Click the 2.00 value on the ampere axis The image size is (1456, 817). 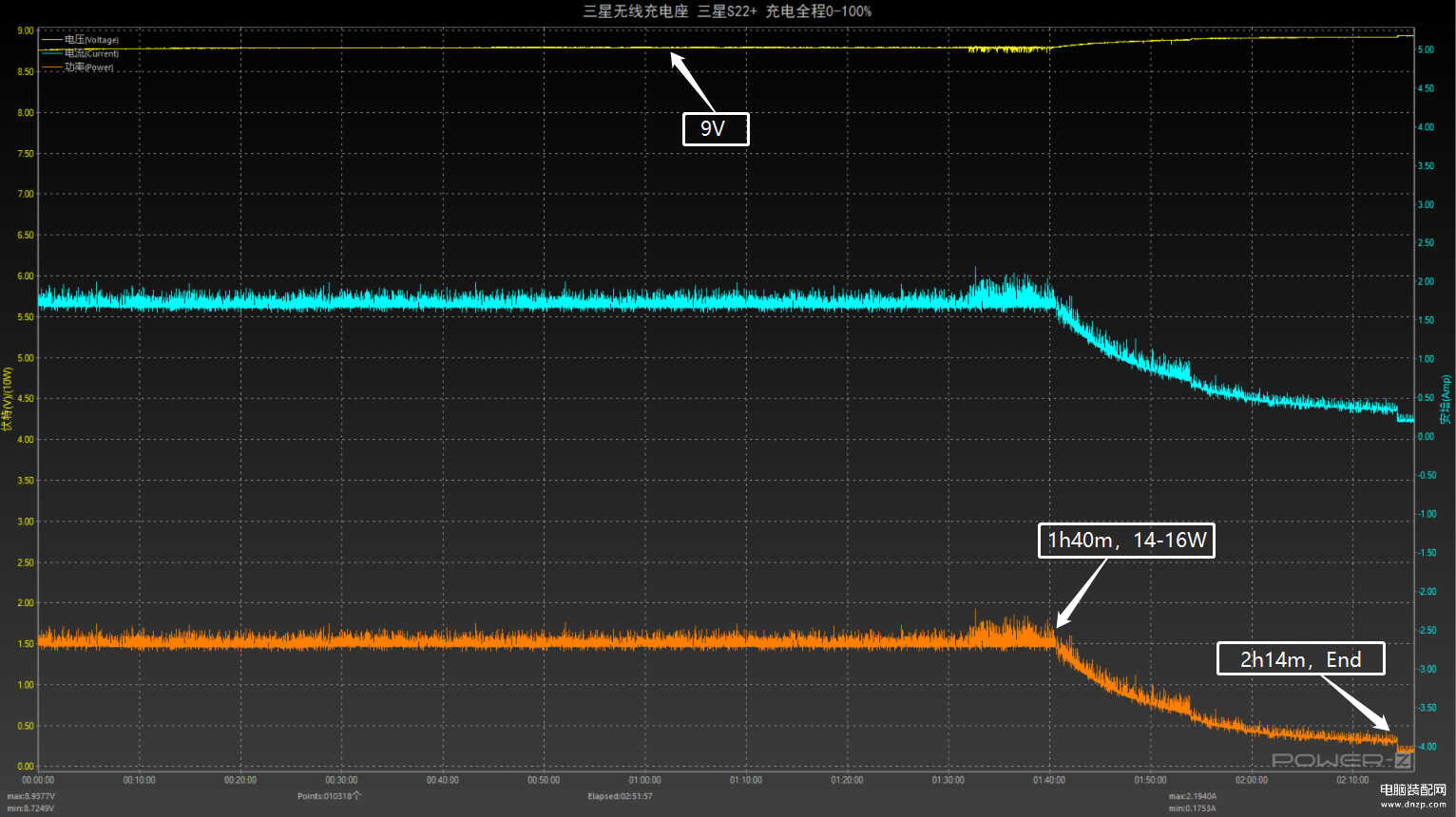pos(1426,281)
